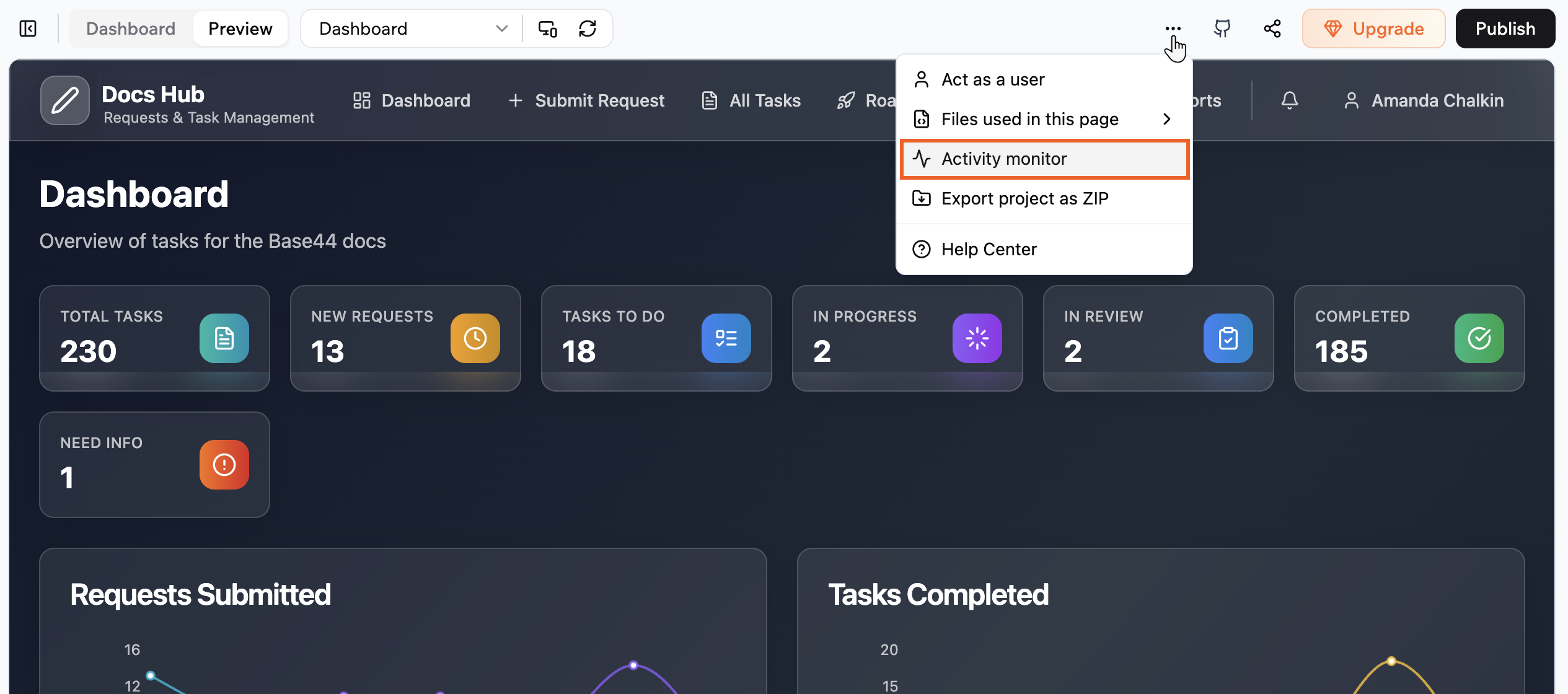Screen dimensions: 1568x694
Task: Click the GitHub icon in the top bar
Action: pos(1222,29)
